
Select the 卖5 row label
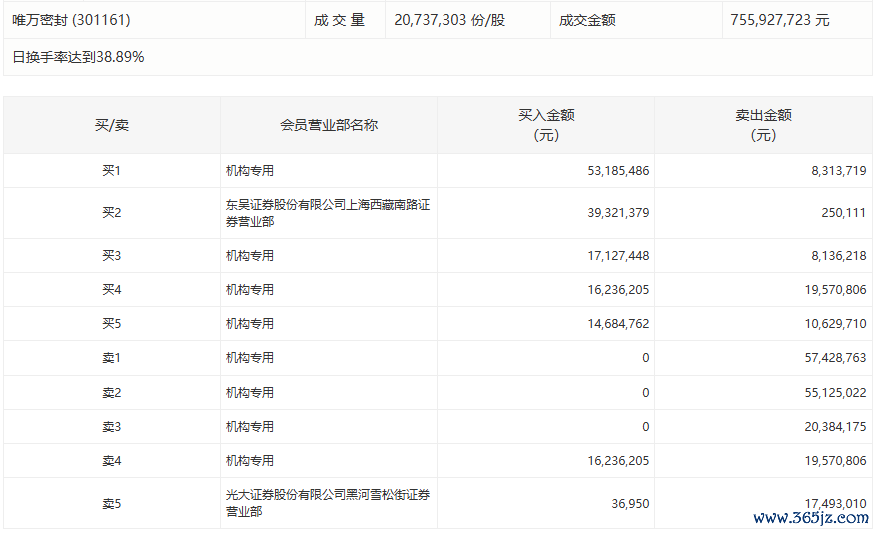tap(111, 504)
